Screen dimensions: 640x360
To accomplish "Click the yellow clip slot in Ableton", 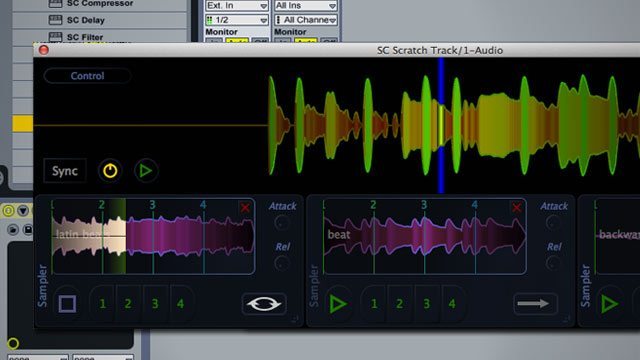I will coord(22,124).
